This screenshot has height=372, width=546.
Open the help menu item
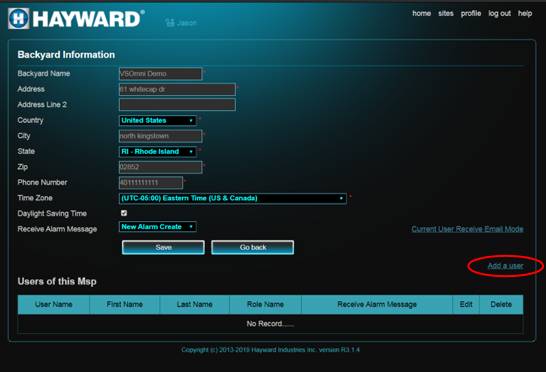(x=525, y=14)
